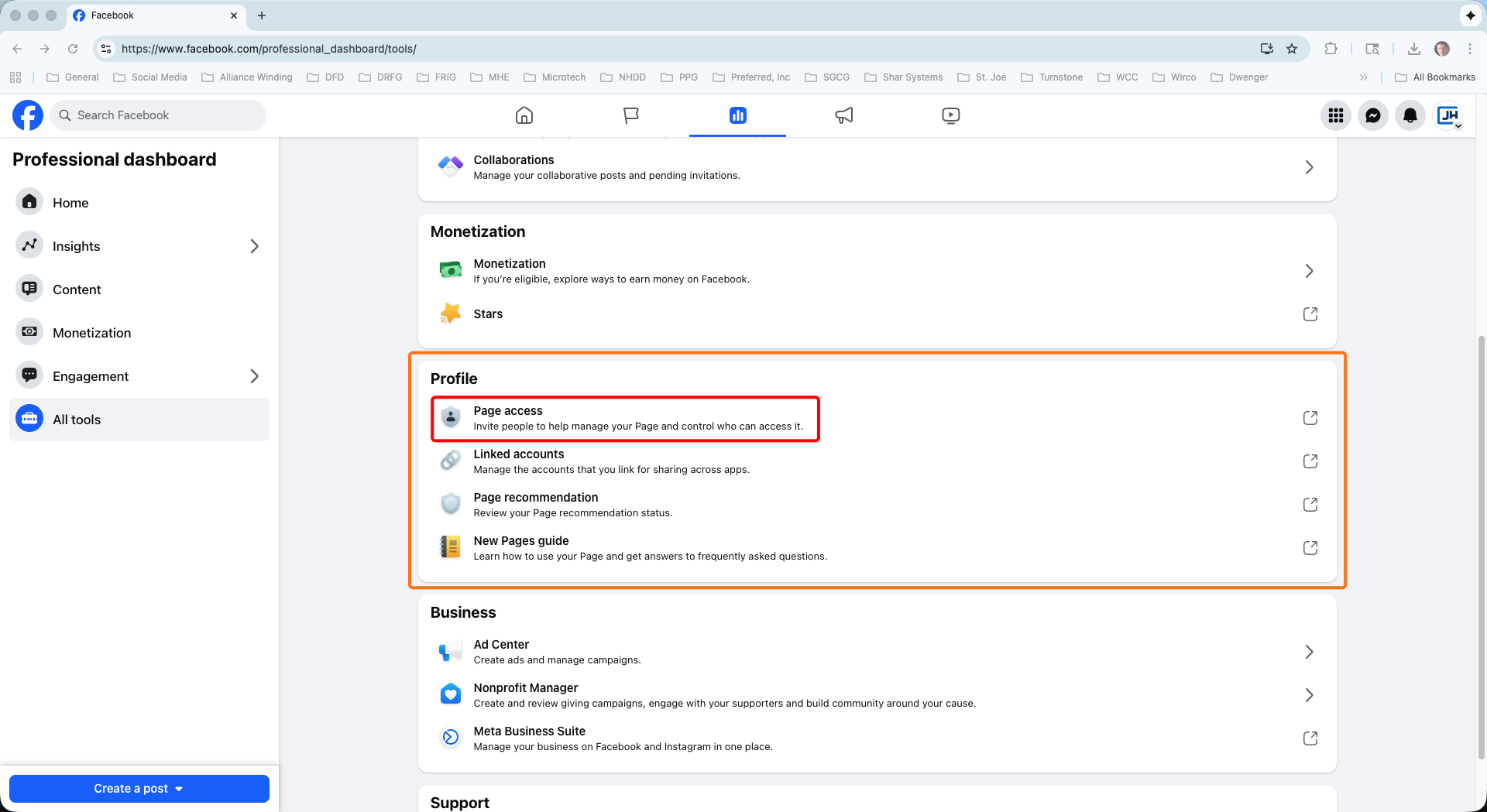1487x812 pixels.
Task: Bookmark this page with the star icon
Action: coord(1292,49)
